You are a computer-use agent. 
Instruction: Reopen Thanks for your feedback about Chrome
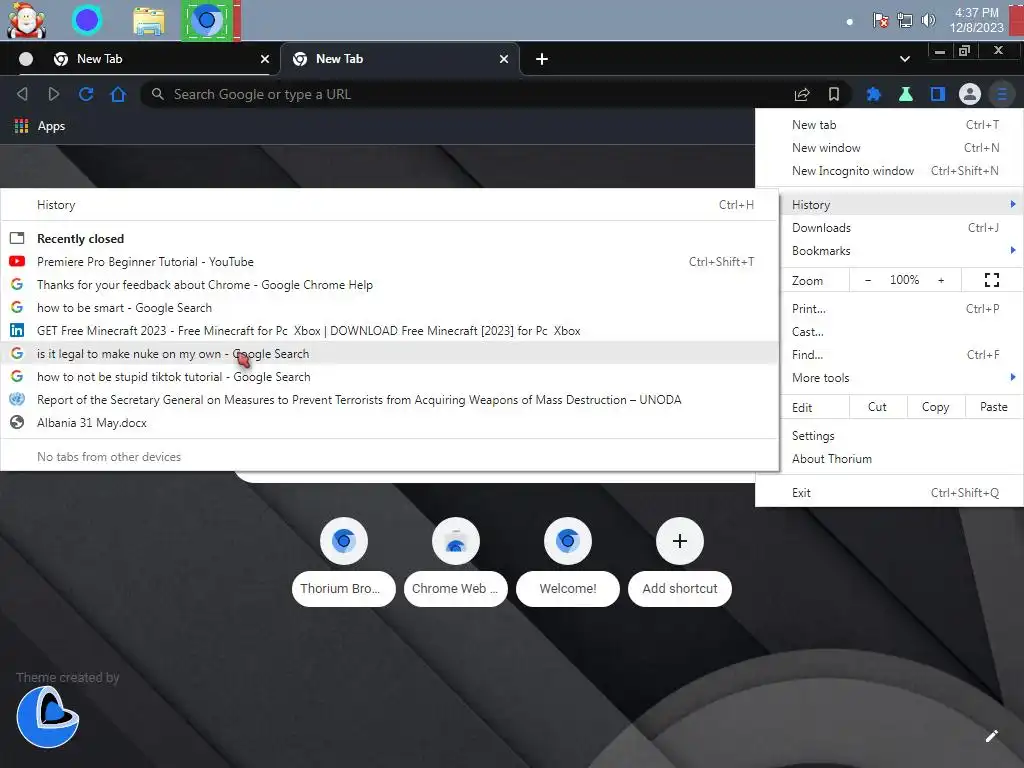[x=389, y=285]
